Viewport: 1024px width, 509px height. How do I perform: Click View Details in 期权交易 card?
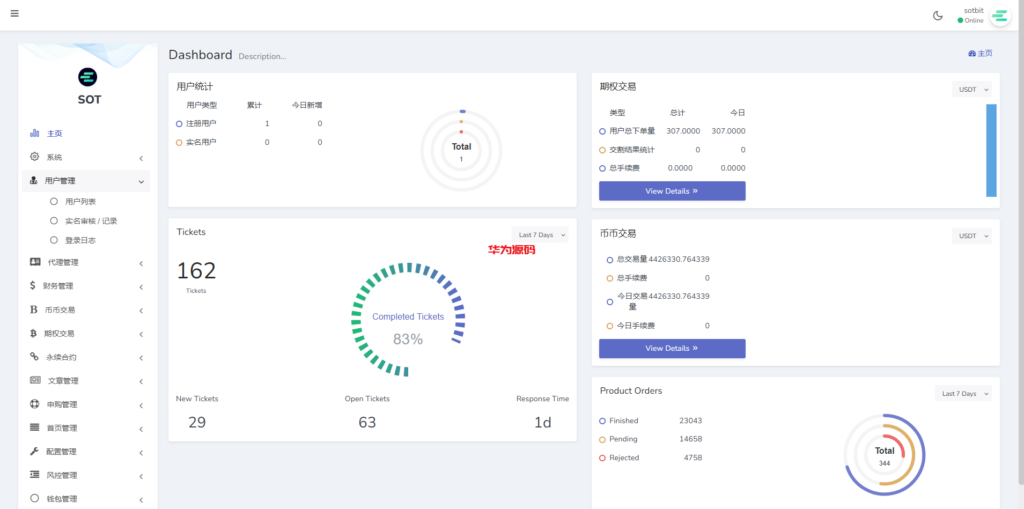pyautogui.click(x=672, y=191)
